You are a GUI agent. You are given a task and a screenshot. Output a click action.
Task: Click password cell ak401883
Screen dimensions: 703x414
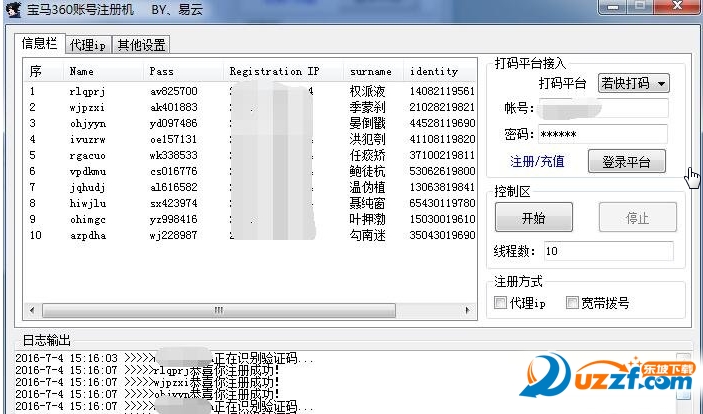pyautogui.click(x=174, y=108)
